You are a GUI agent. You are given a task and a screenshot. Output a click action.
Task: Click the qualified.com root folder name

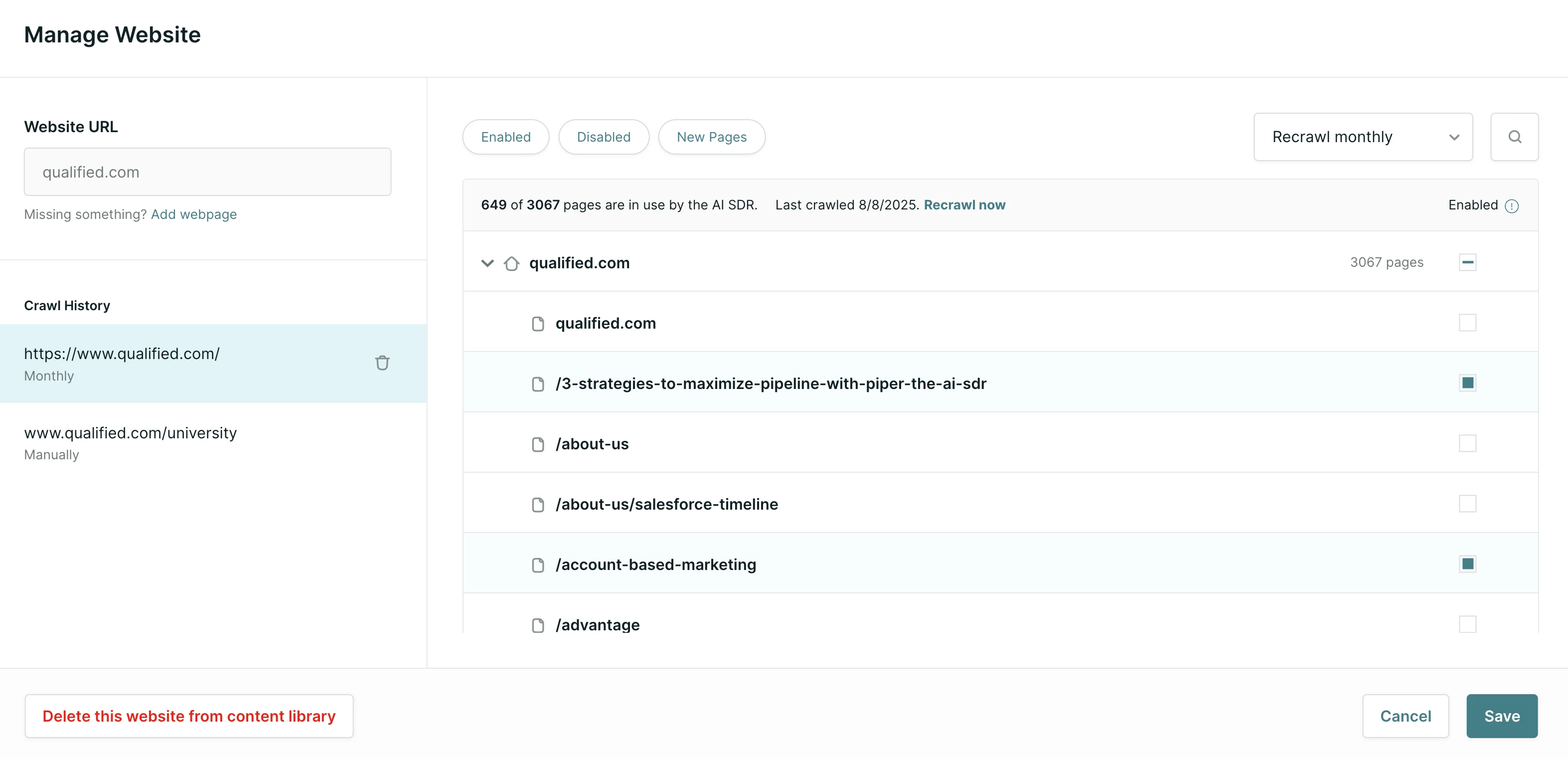tap(579, 263)
